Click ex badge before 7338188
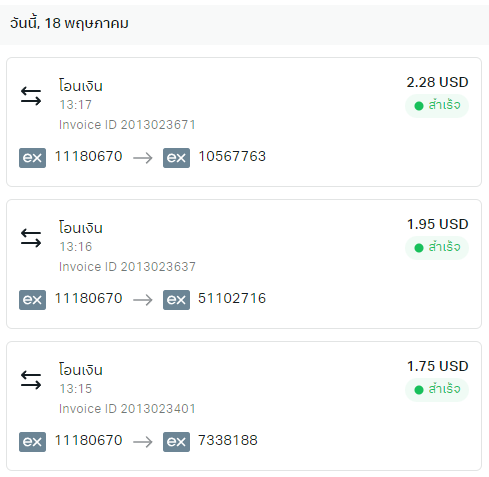 click(x=176, y=442)
